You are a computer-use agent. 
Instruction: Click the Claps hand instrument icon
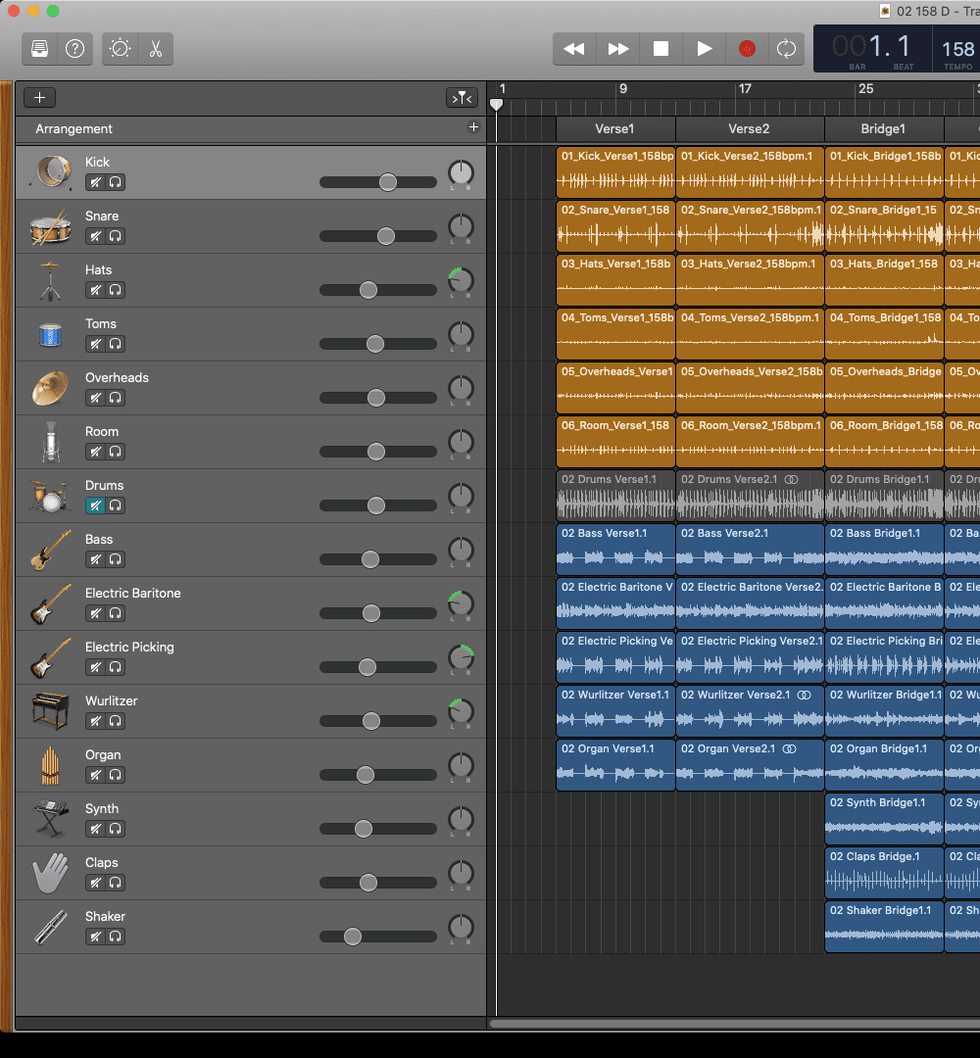click(50, 873)
